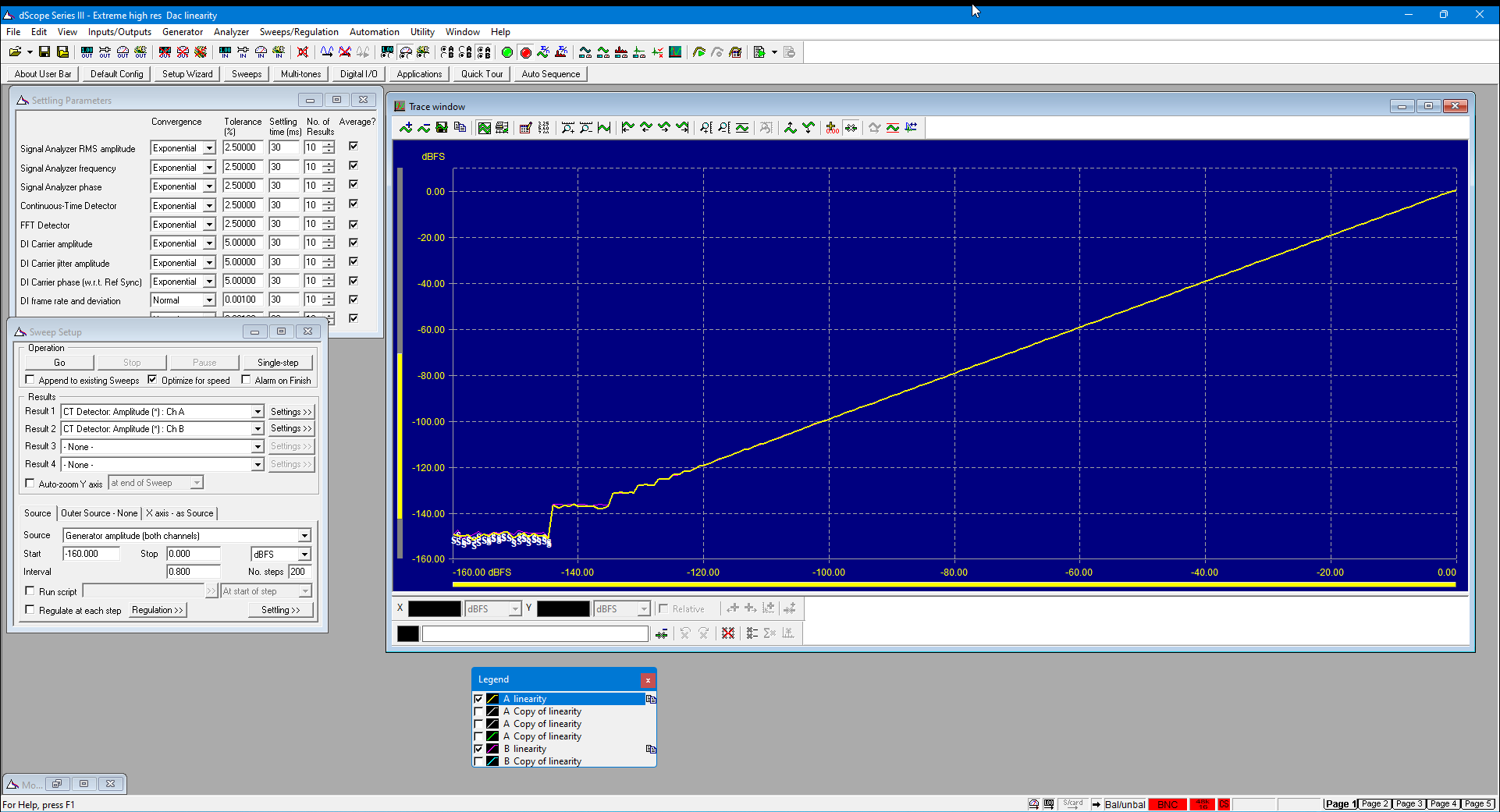Open the X cursor dBFS unit dropdown
This screenshot has height=812, width=1500.
tap(514, 609)
